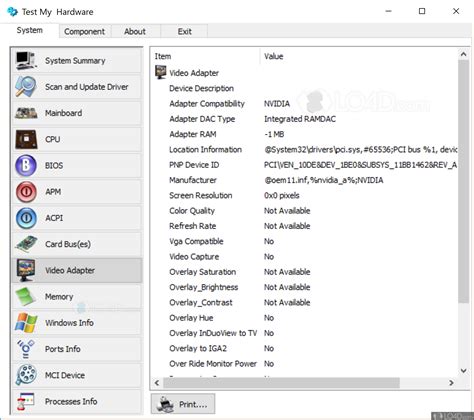Screen dimensions: 474x420
Task: Select the Overlay to IGA2 row
Action: (305, 349)
